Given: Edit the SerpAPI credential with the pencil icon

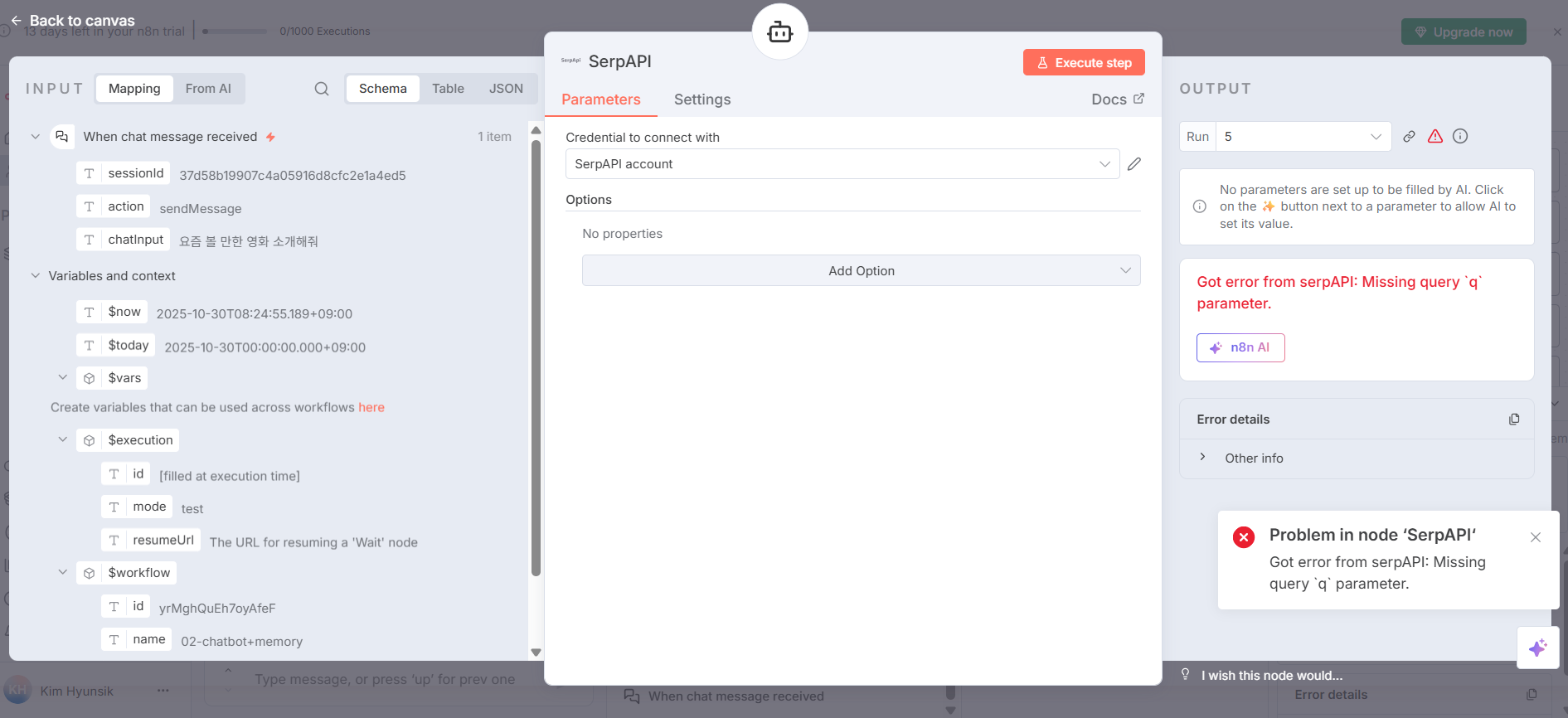Looking at the screenshot, I should (x=1134, y=164).
